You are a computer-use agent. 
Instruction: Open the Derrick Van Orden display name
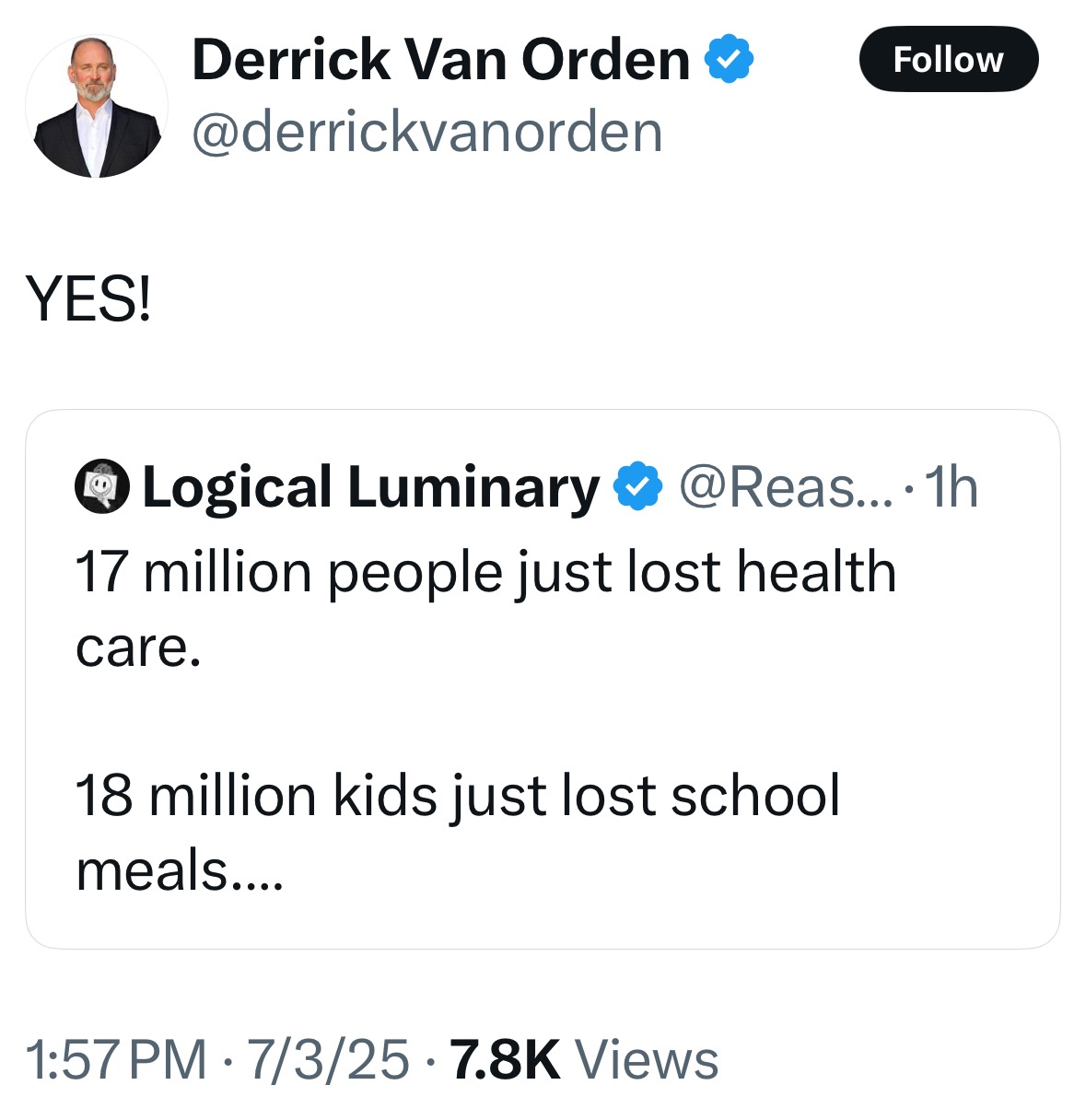point(440,61)
